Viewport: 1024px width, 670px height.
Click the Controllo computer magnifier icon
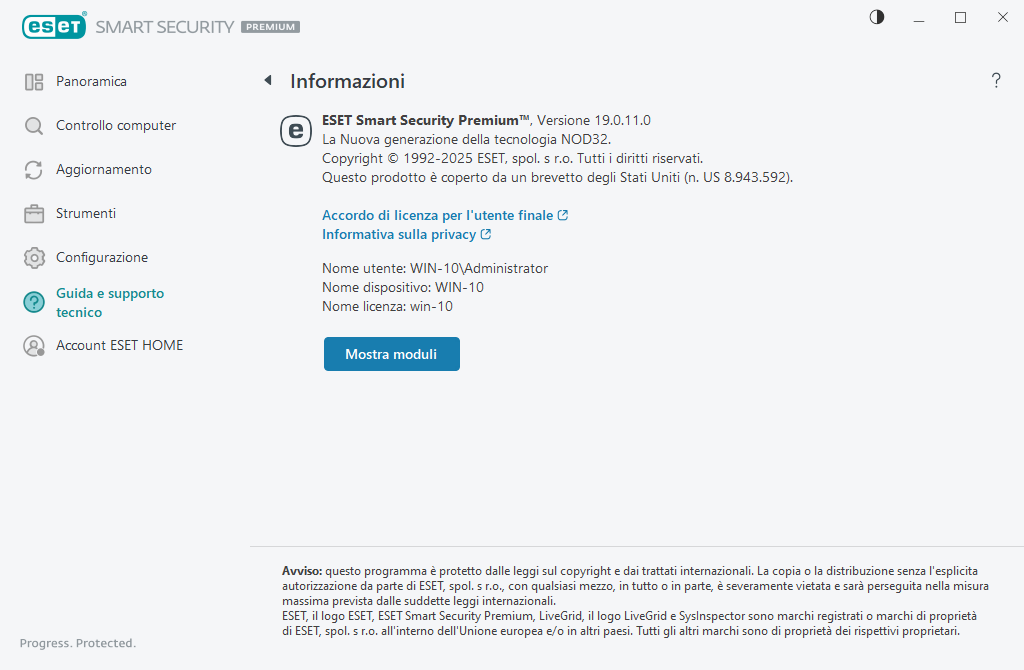click(x=34, y=126)
